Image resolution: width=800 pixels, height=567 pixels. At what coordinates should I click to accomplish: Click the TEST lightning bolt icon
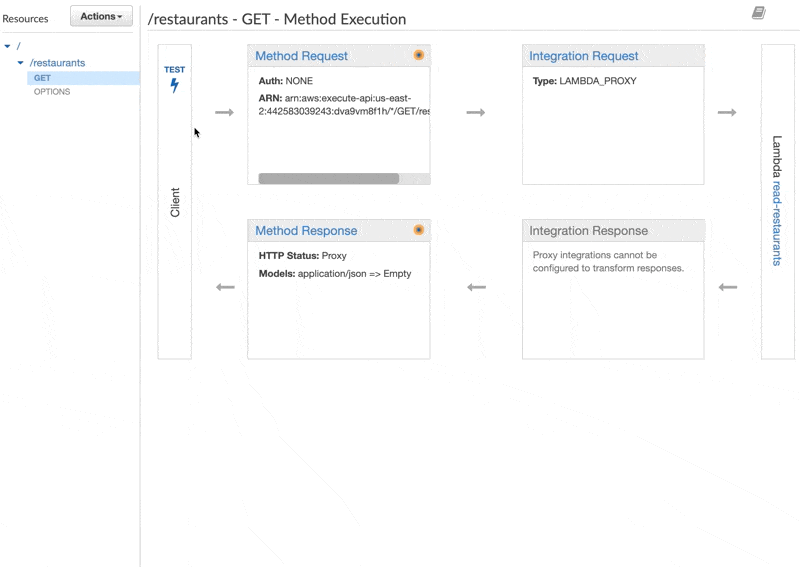pos(174,85)
